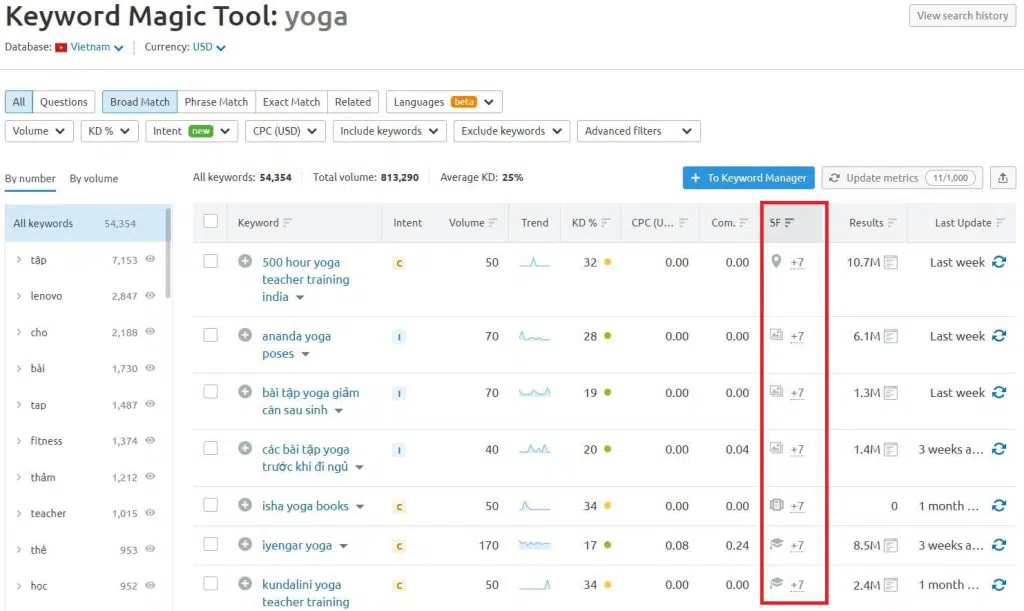Click the keyword groups sidebar scrollbar
The height and width of the screenshot is (611, 1024).
click(168, 253)
